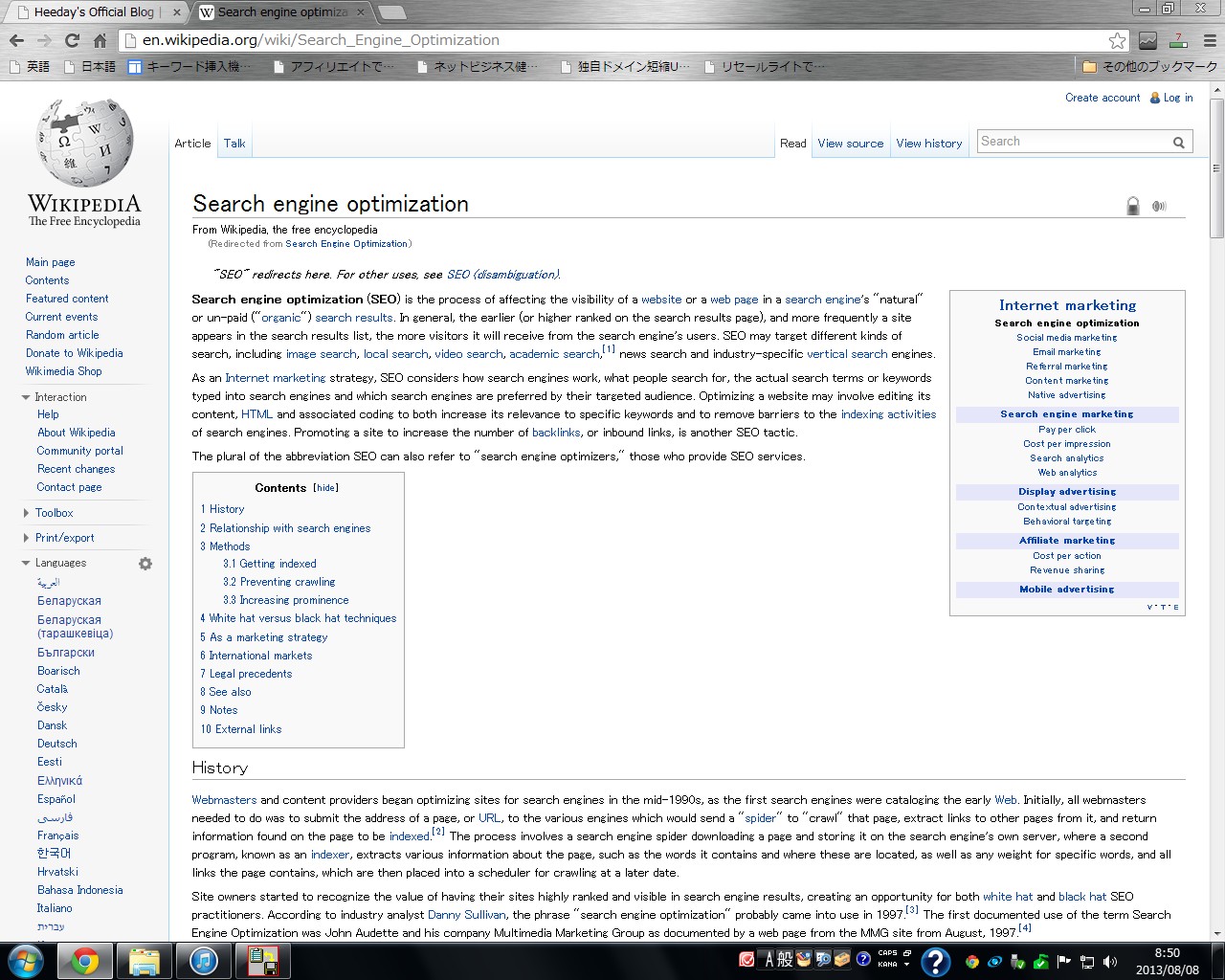Open the View history tab
Screen dimensions: 1225x980
(929, 144)
